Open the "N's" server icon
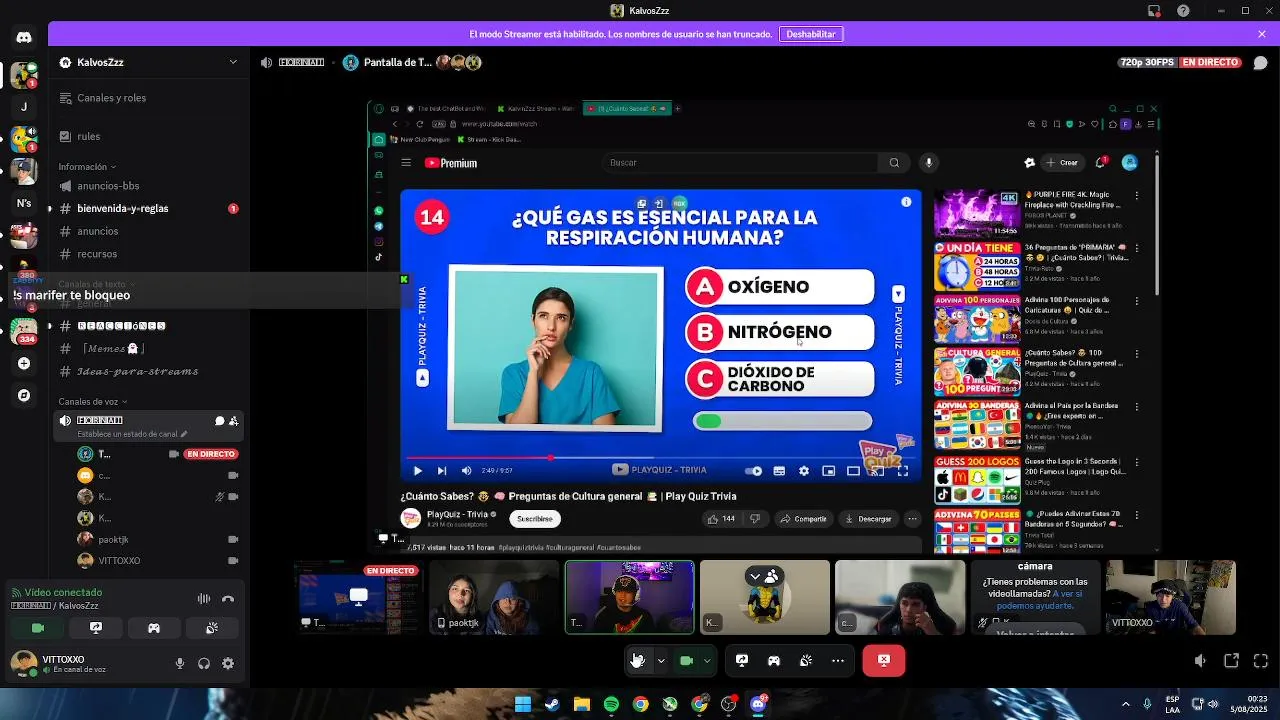The width and height of the screenshot is (1280, 720). click(x=24, y=203)
